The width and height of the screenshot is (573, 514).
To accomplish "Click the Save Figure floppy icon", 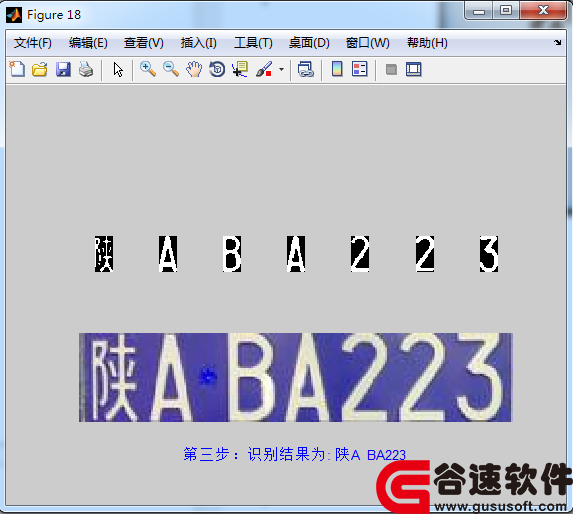I will [63, 69].
